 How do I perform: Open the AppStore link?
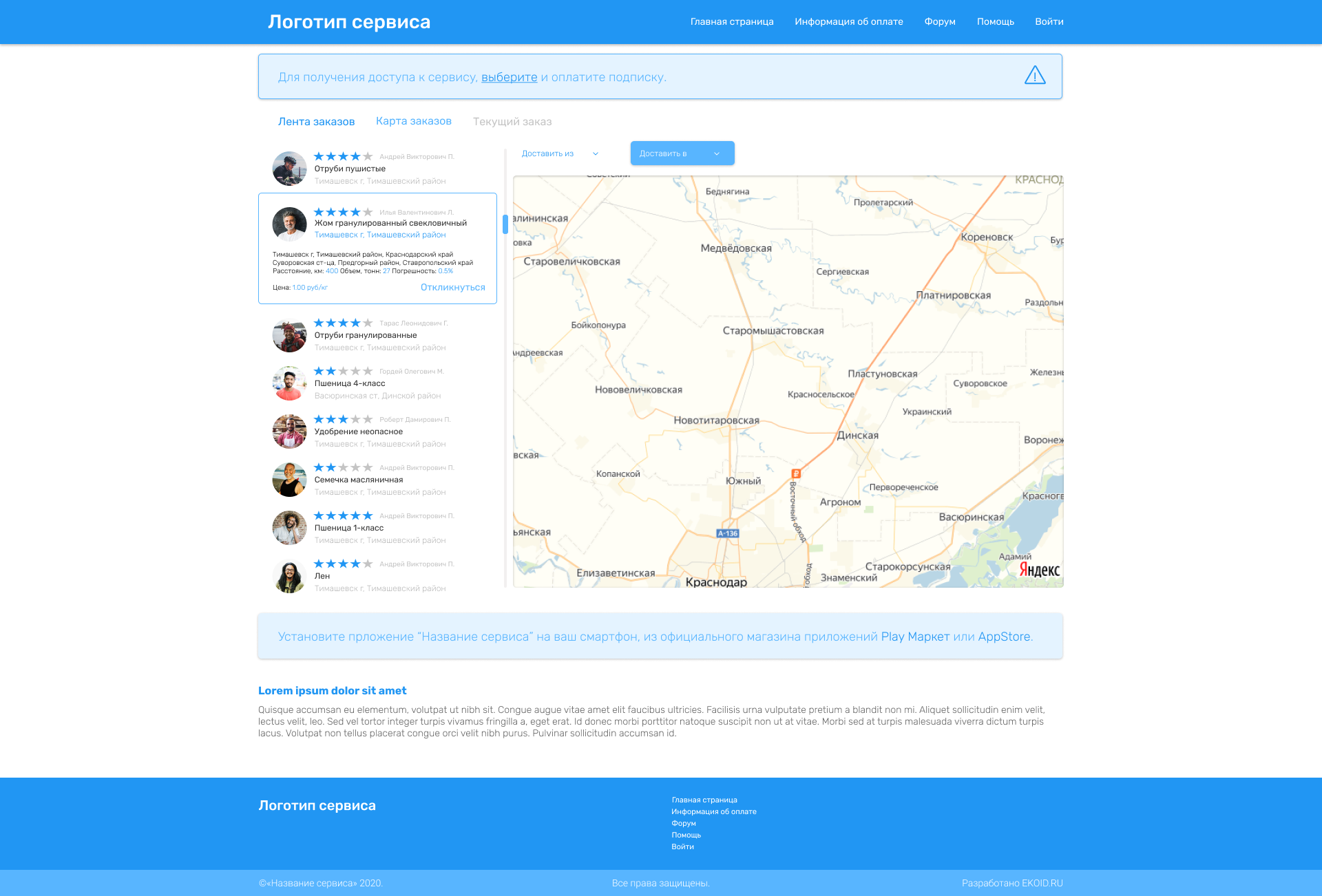(x=1005, y=637)
